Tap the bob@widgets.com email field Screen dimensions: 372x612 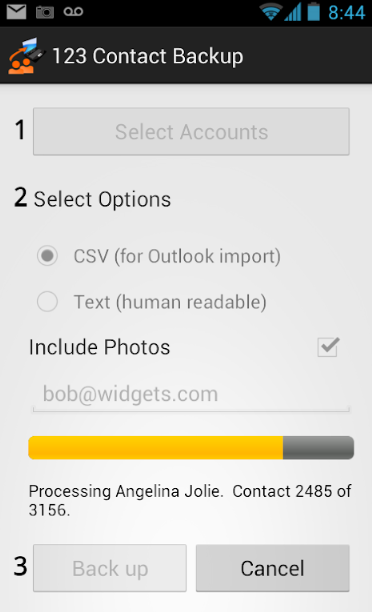pyautogui.click(x=191, y=394)
